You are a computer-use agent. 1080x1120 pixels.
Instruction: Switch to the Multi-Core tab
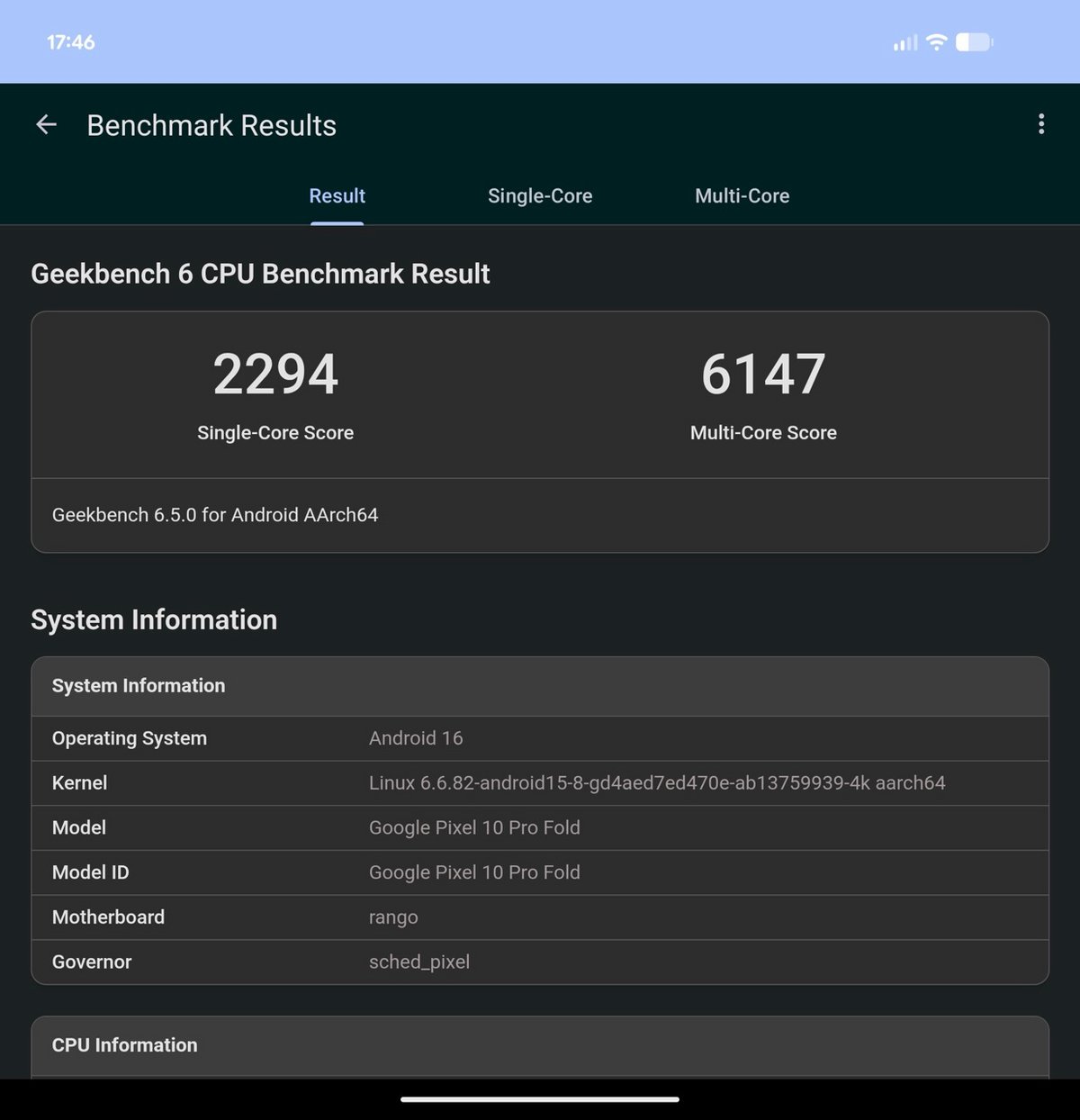[742, 195]
